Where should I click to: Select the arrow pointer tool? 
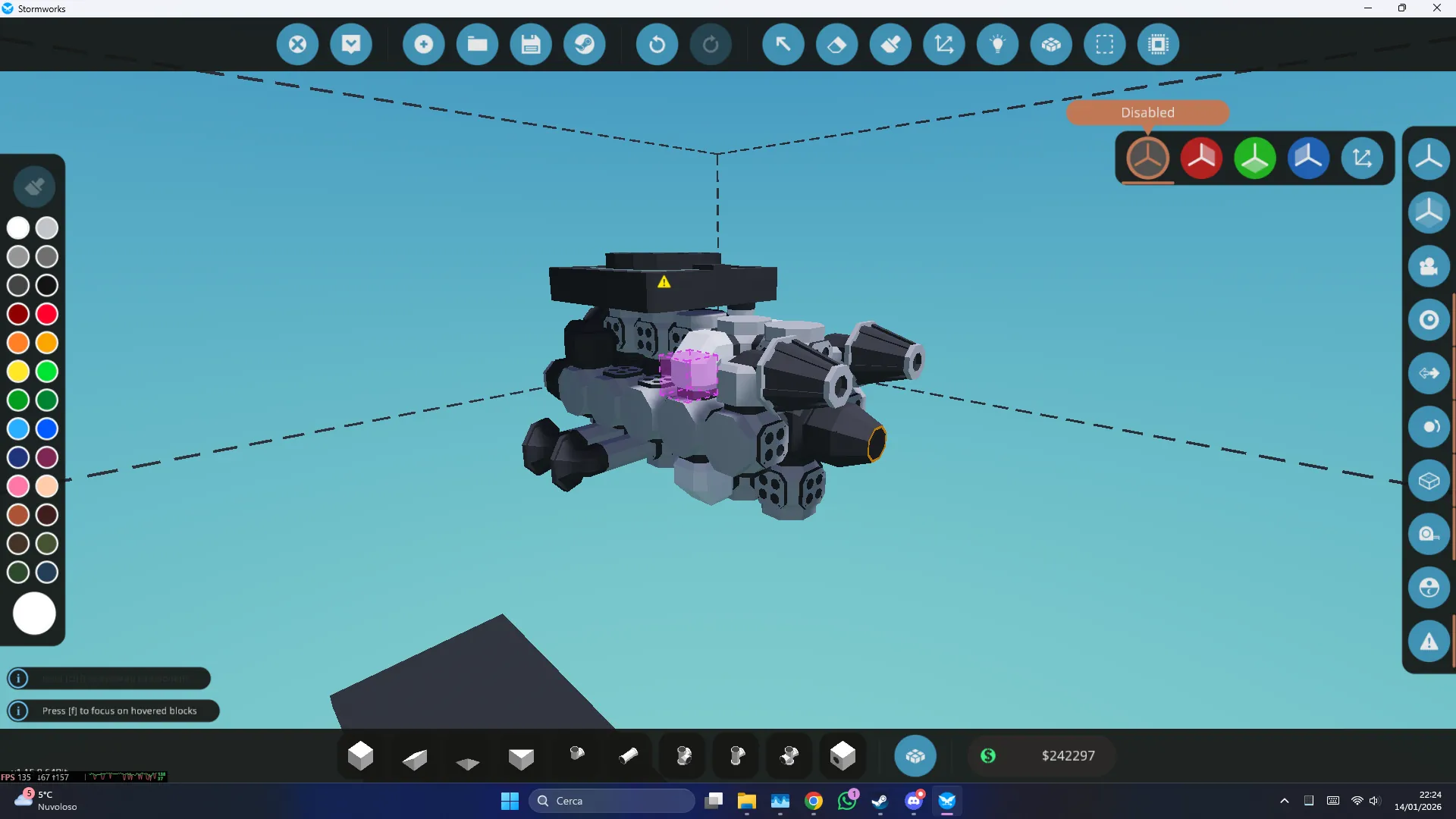(x=783, y=44)
